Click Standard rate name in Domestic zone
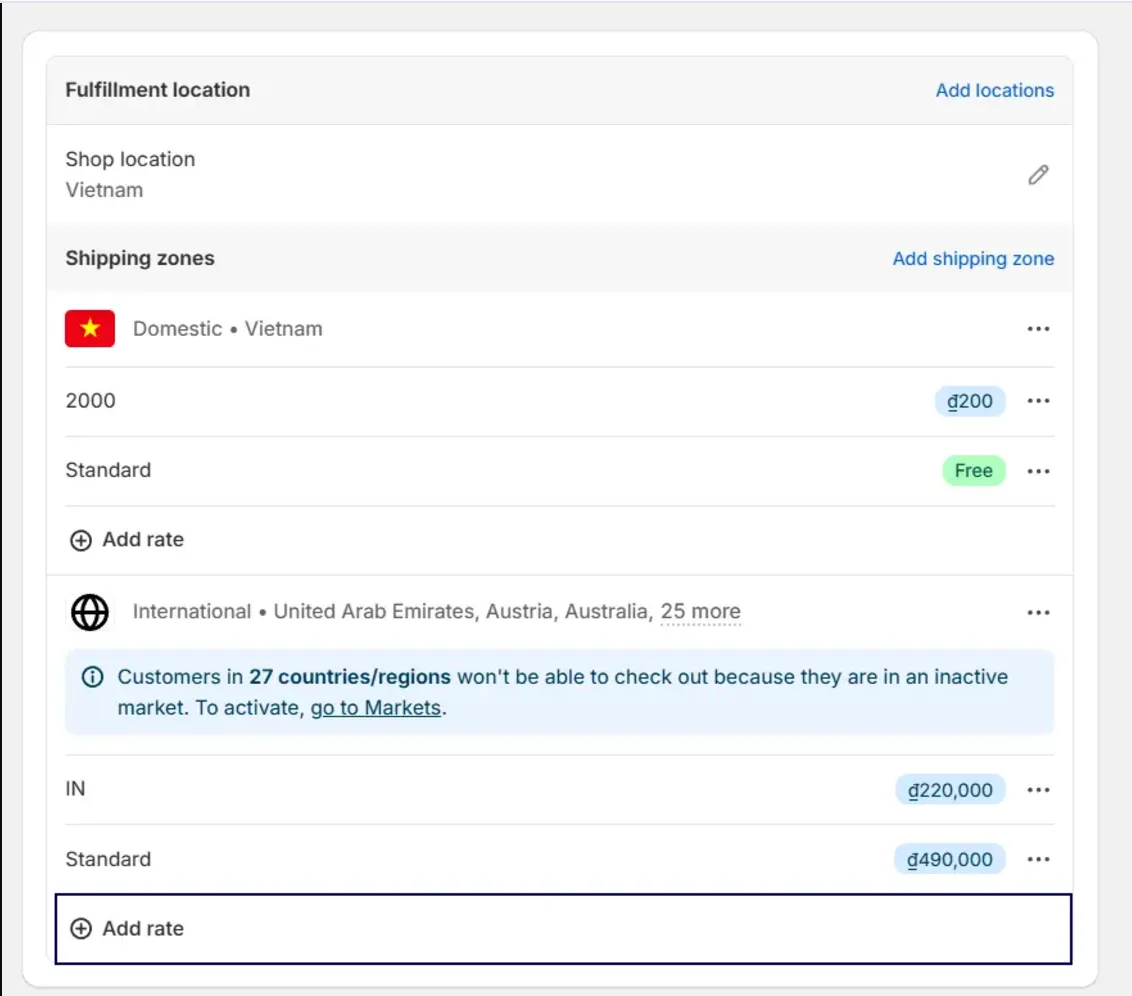 pyautogui.click(x=108, y=471)
